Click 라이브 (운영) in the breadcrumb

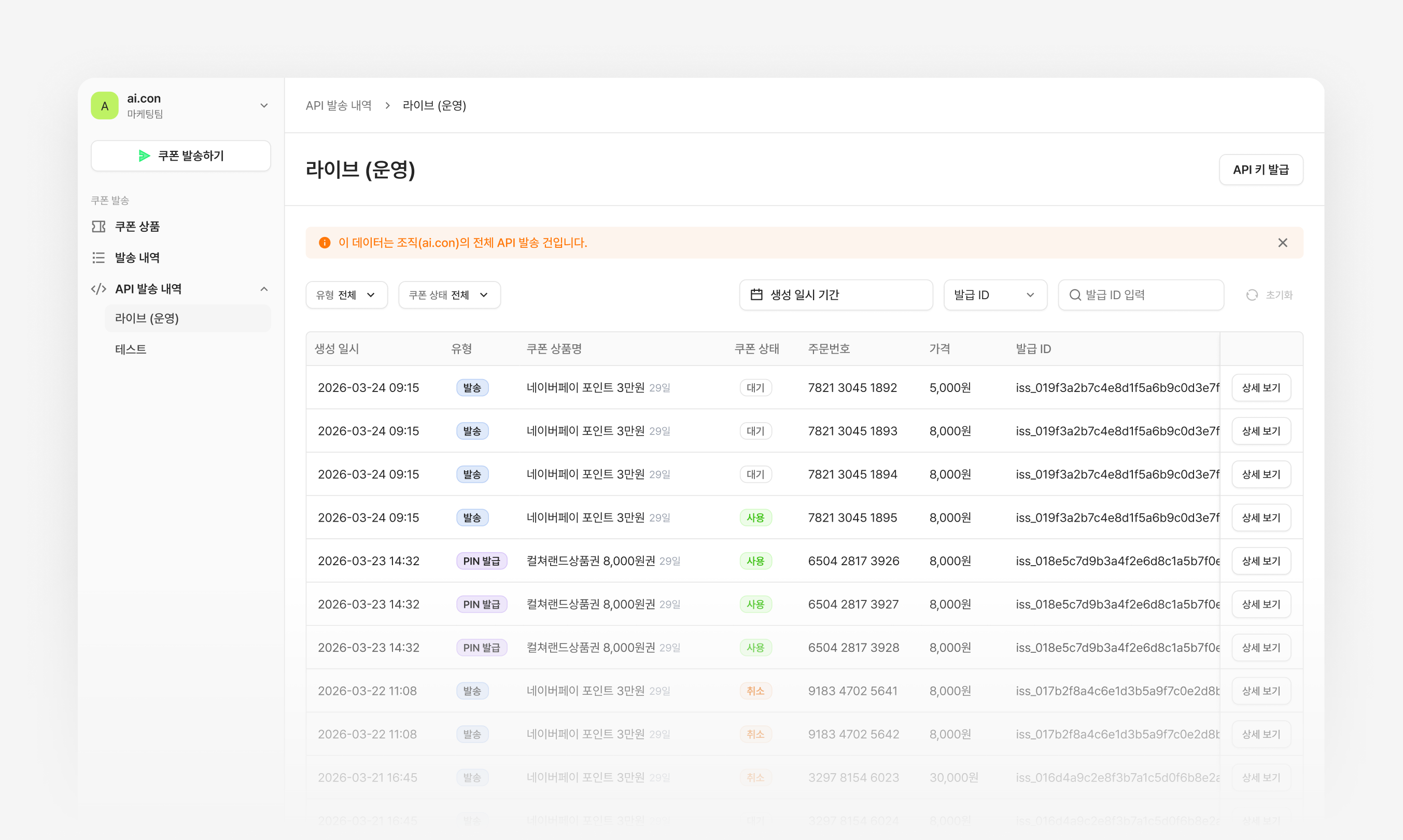(434, 106)
